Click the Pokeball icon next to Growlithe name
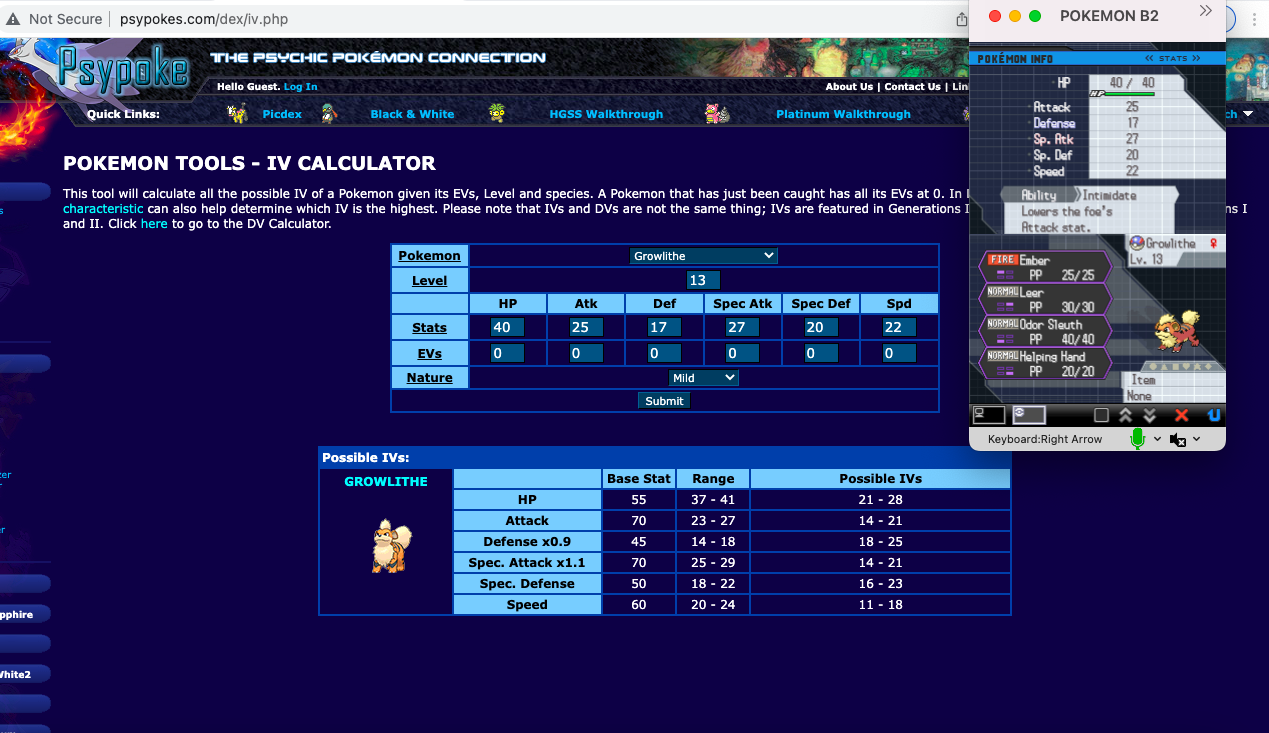The height and width of the screenshot is (733, 1269). point(1136,243)
